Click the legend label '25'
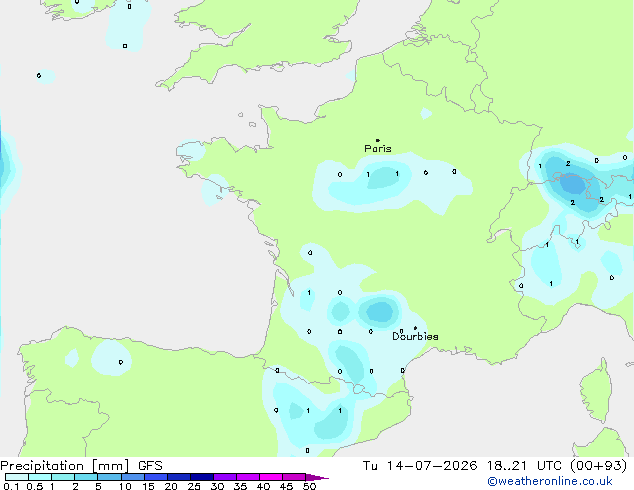 pyautogui.click(x=194, y=486)
